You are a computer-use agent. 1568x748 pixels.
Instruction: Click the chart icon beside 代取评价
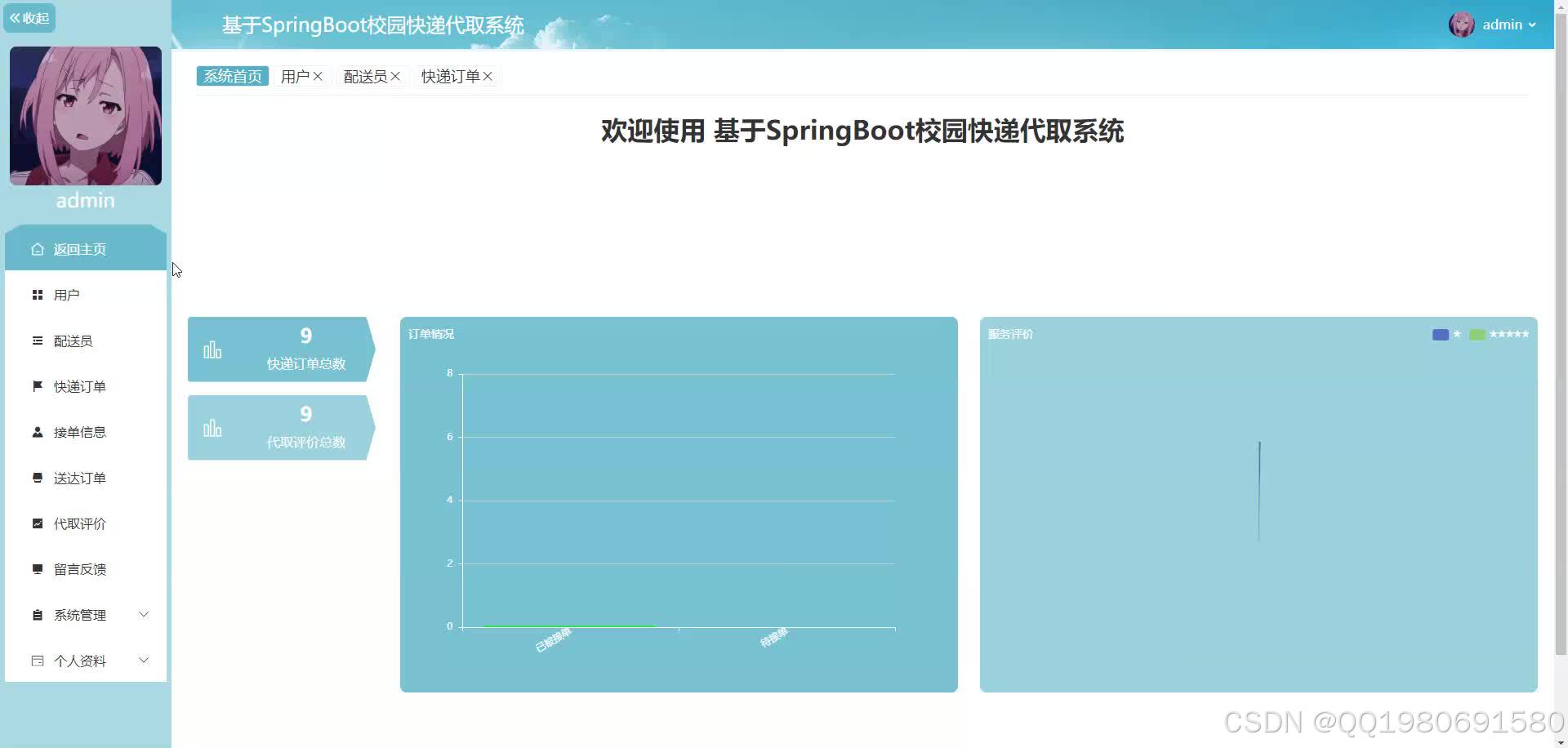point(38,523)
